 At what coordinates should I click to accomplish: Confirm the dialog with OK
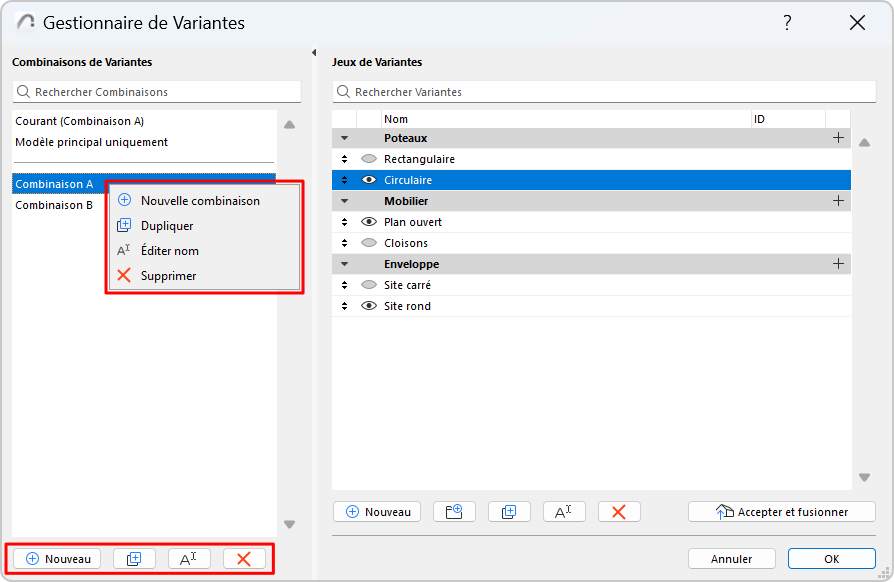pos(831,559)
